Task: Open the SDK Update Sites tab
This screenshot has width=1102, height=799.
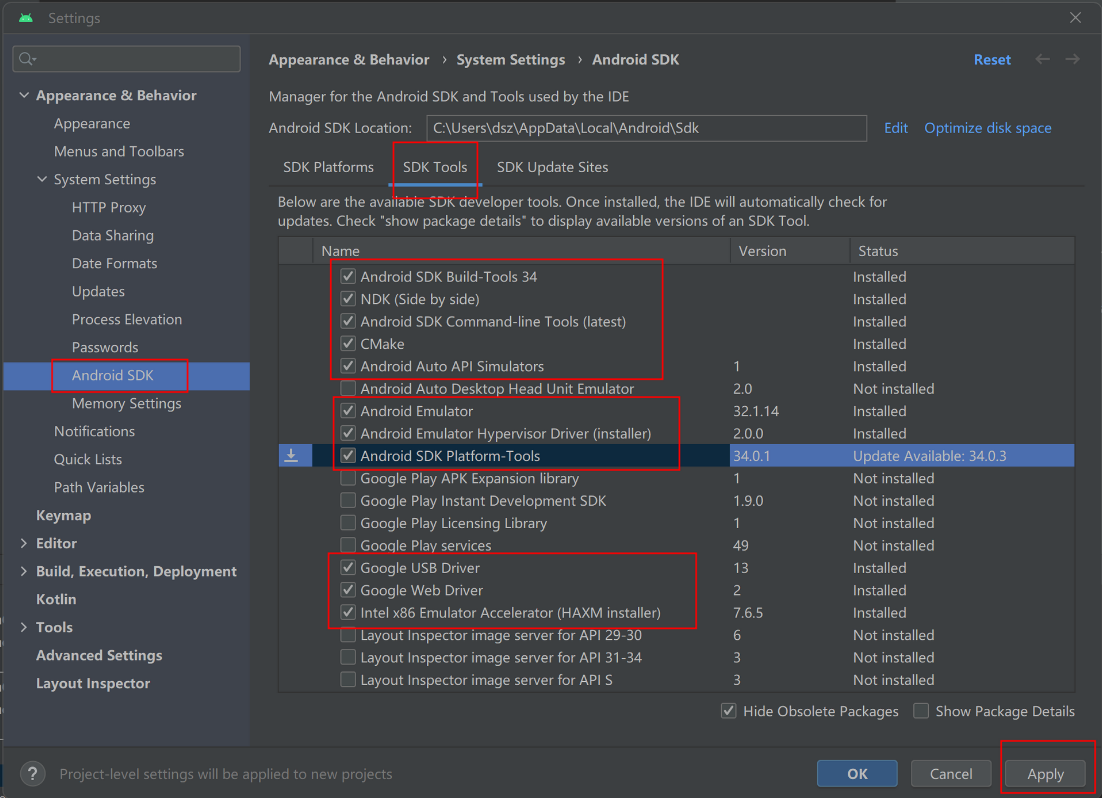Action: pyautogui.click(x=552, y=167)
